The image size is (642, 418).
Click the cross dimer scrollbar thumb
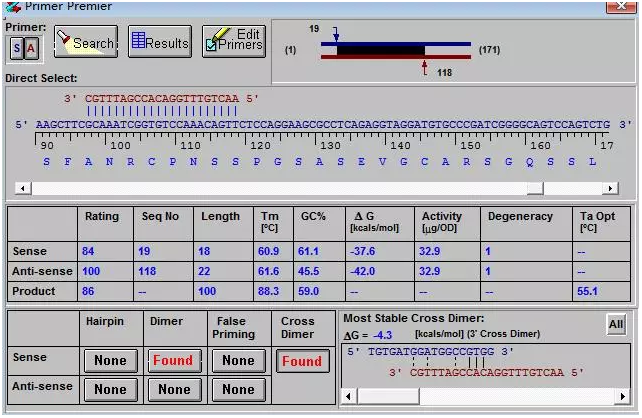click(x=388, y=396)
